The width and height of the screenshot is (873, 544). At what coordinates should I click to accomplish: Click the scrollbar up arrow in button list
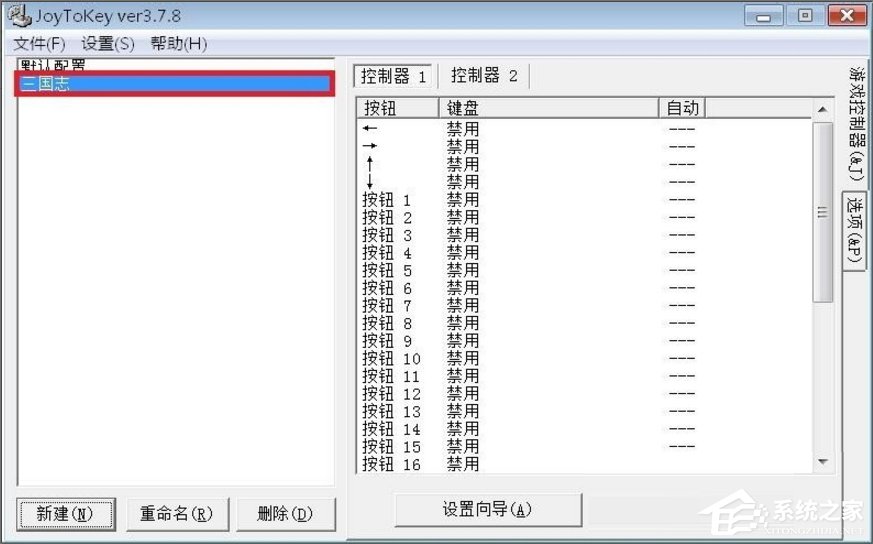point(823,110)
